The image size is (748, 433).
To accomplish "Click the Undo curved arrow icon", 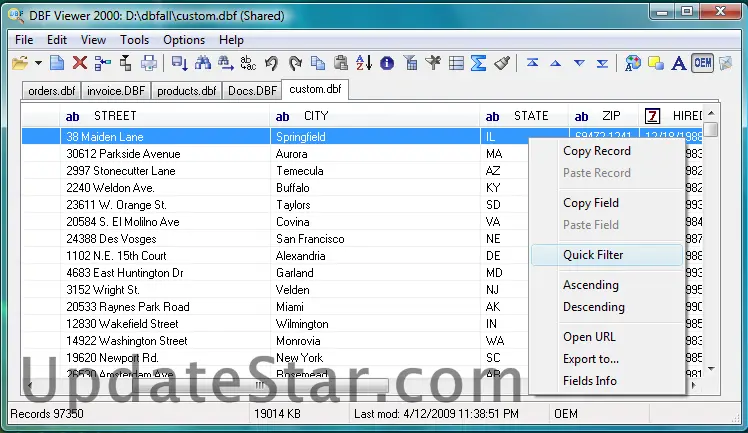I will click(x=271, y=63).
